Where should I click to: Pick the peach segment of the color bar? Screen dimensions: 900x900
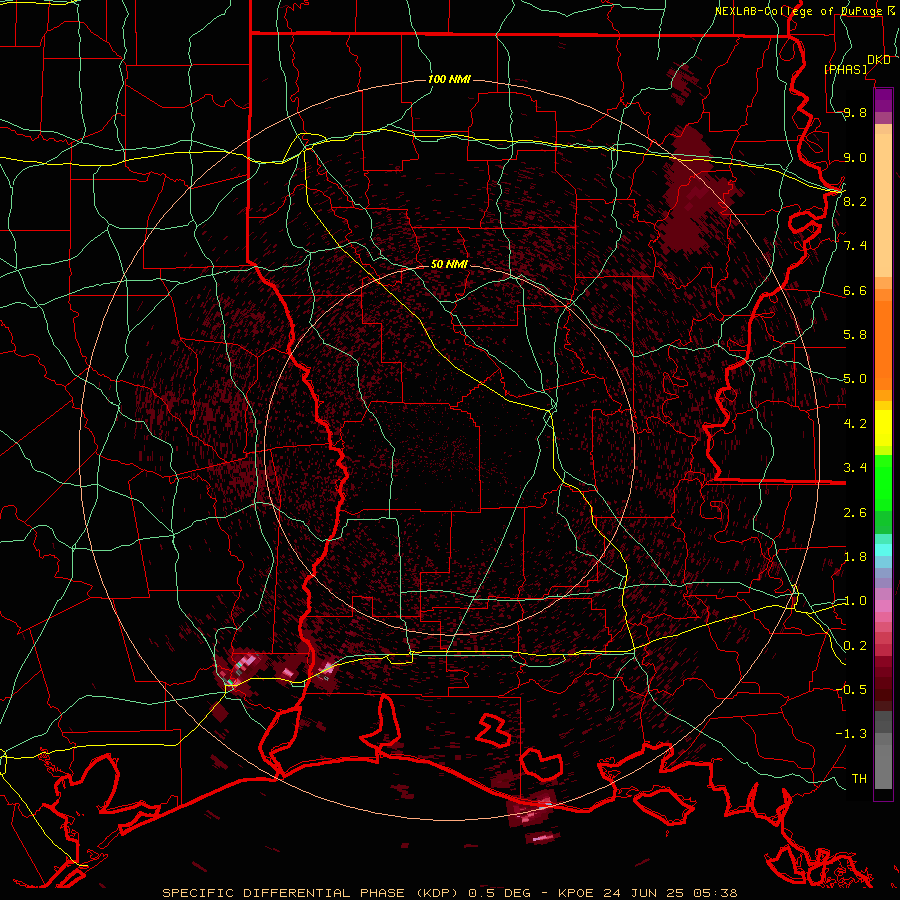point(883,205)
